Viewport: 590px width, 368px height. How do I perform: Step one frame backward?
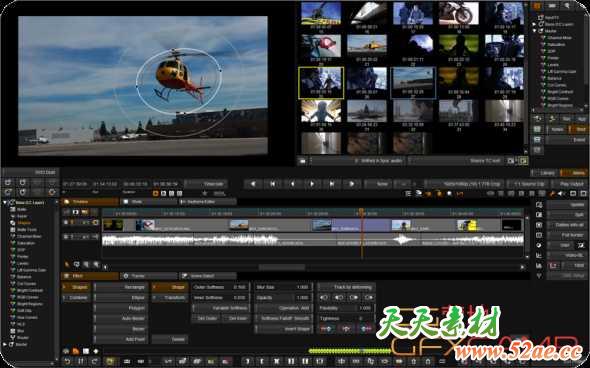point(292,184)
